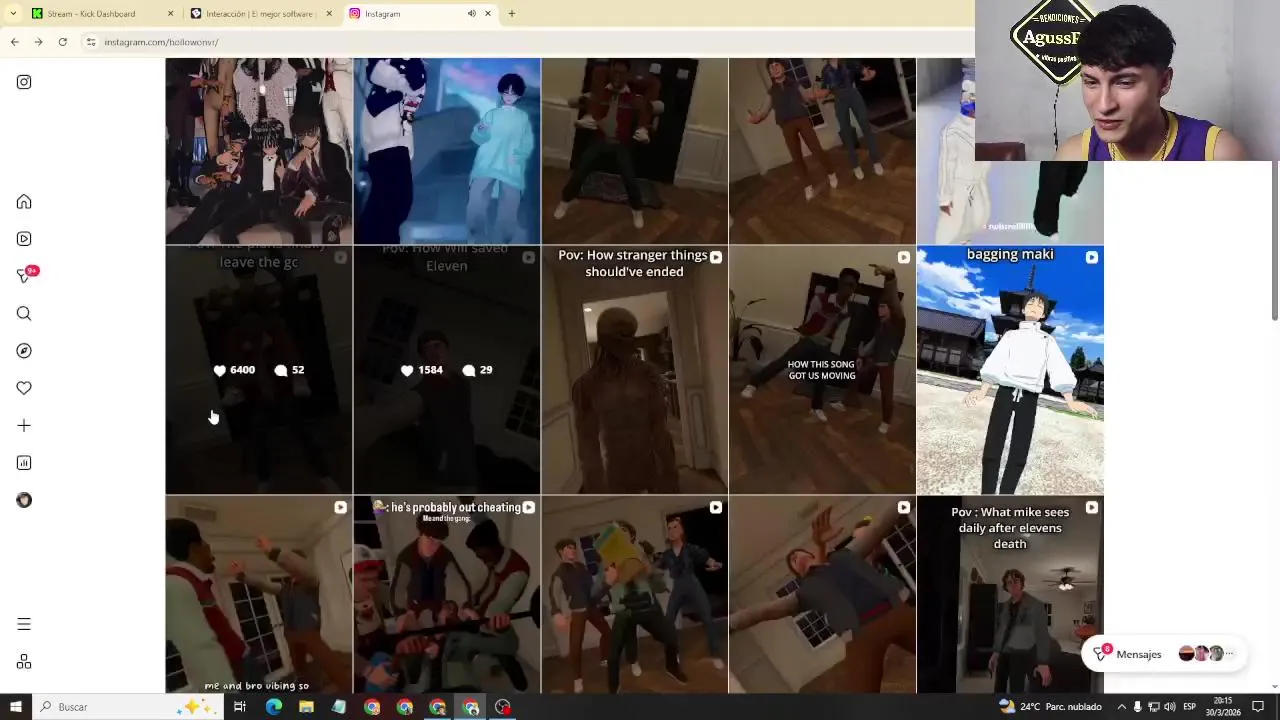1280x720 pixels.
Task: Open network tray icon
Action: pos(1153,707)
